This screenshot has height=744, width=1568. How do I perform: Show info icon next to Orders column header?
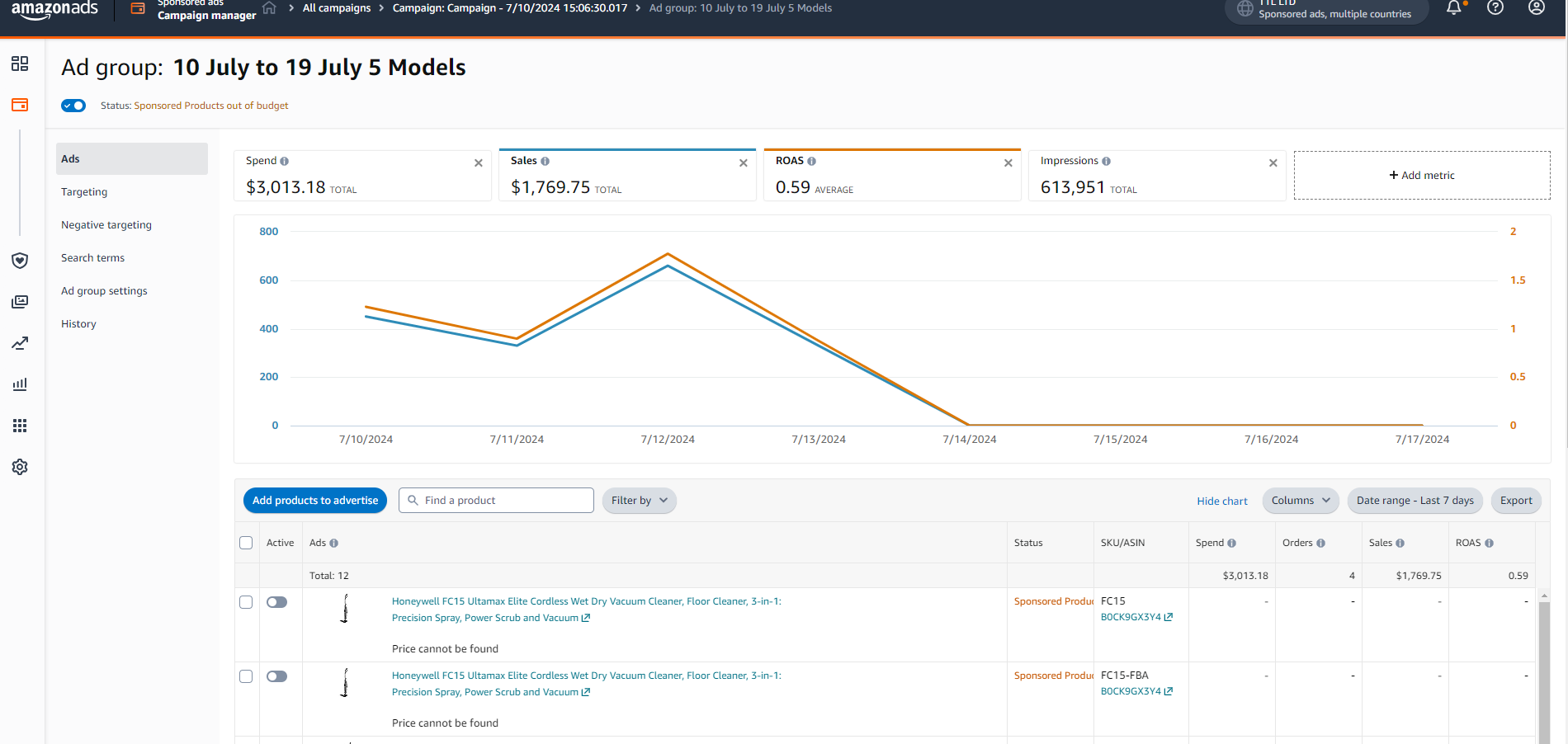(1321, 544)
